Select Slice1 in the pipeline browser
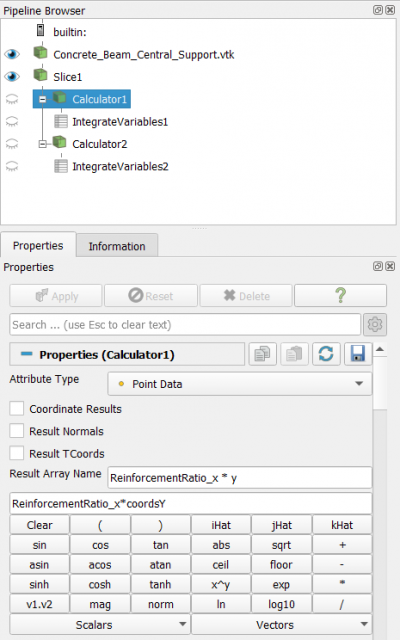Screen dimensions: 400x640 click(68, 77)
